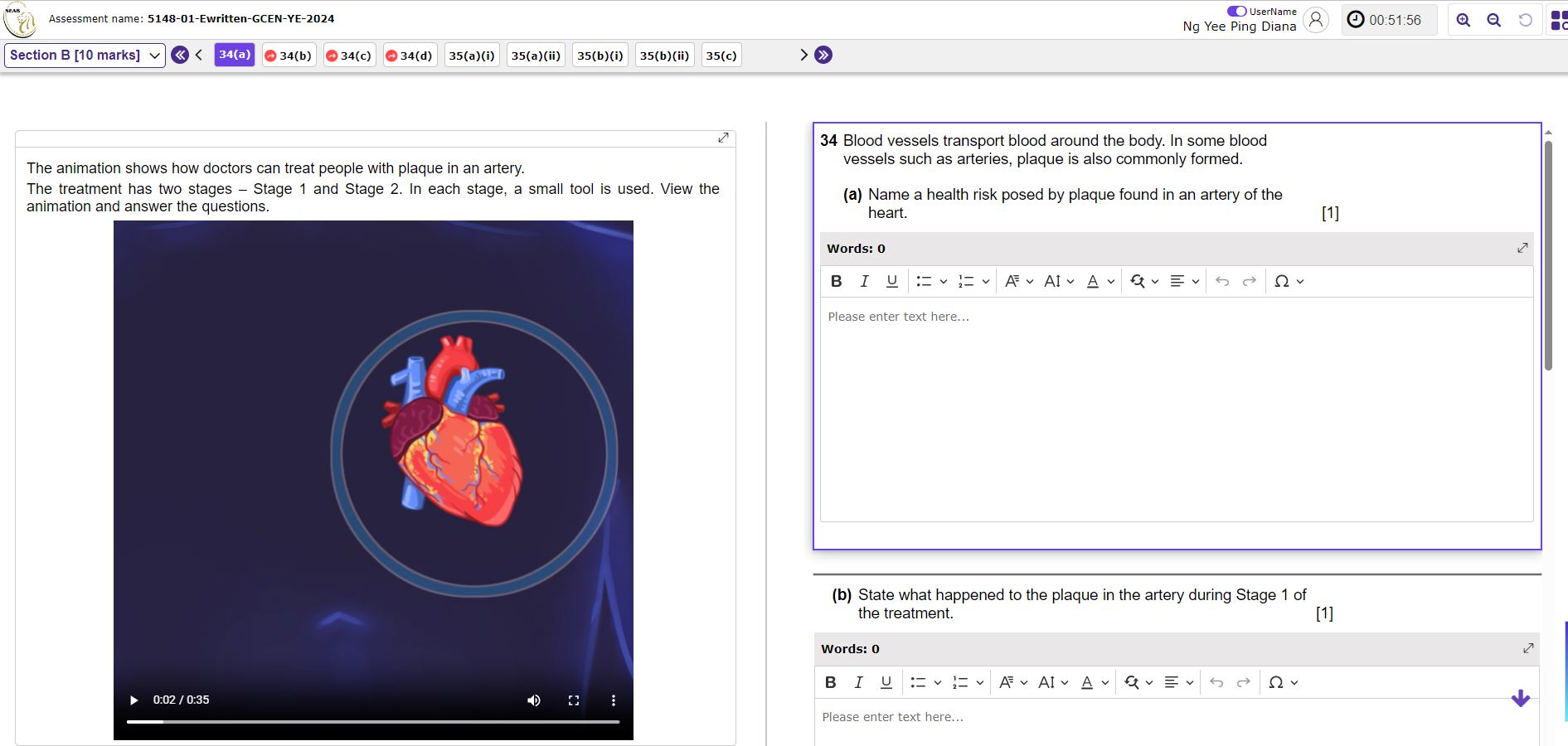Seek on the video progress bar

click(x=373, y=722)
